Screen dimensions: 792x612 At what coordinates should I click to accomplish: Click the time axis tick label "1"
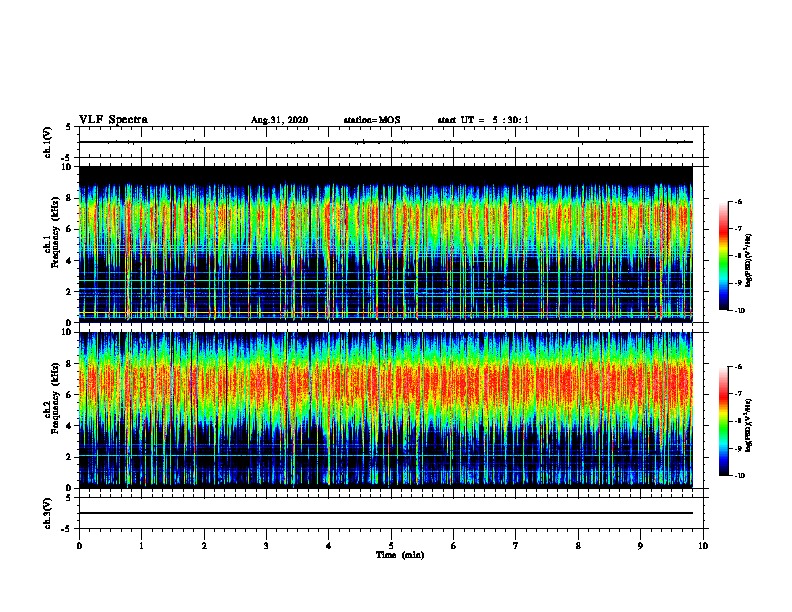142,546
